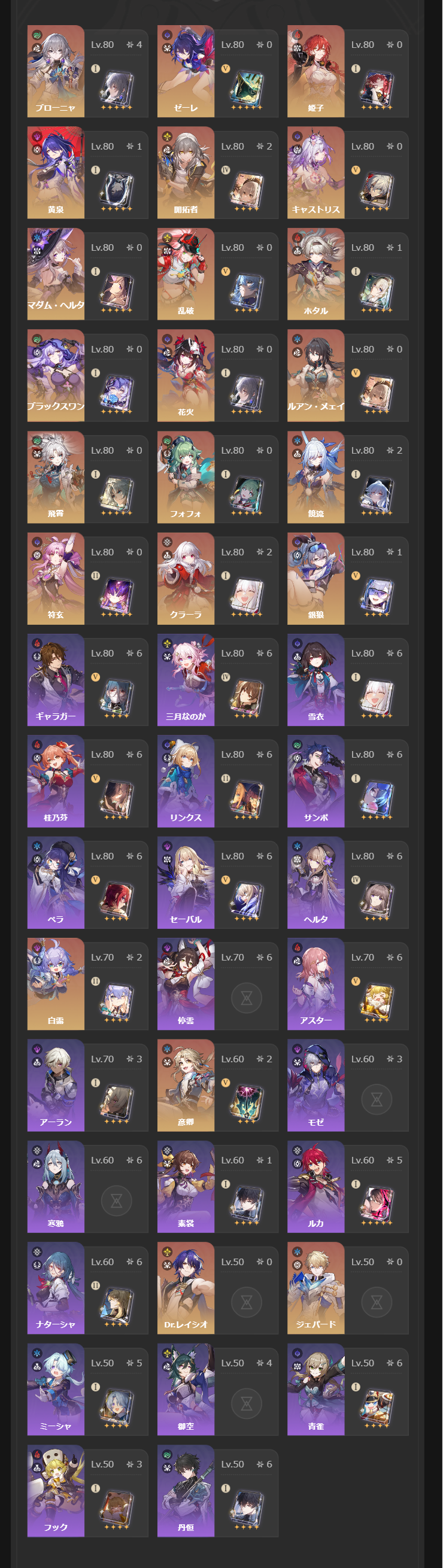Click 姫子's equipped light cone icon
The image size is (443, 1568).
tap(377, 88)
